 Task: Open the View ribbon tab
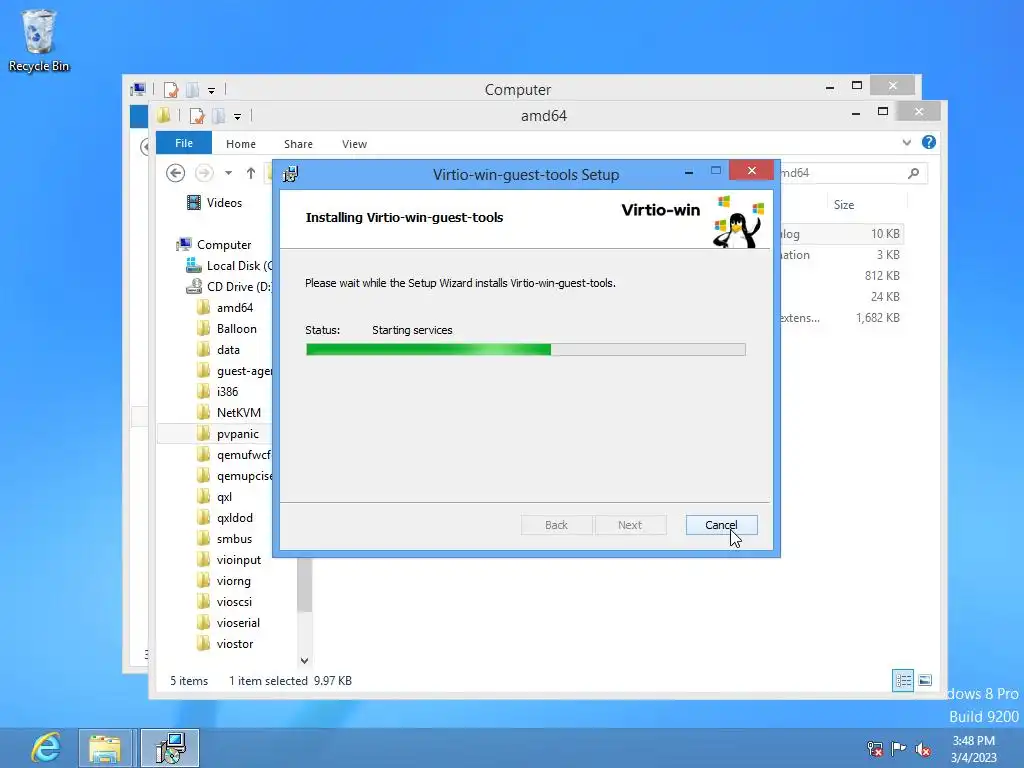click(x=354, y=144)
